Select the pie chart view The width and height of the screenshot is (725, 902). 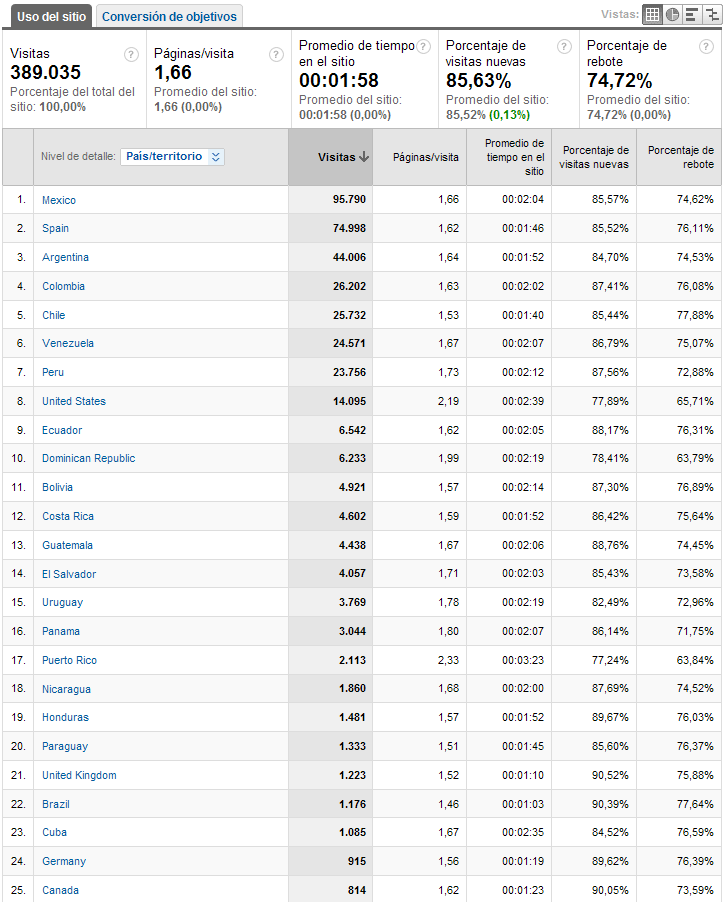pyautogui.click(x=672, y=14)
